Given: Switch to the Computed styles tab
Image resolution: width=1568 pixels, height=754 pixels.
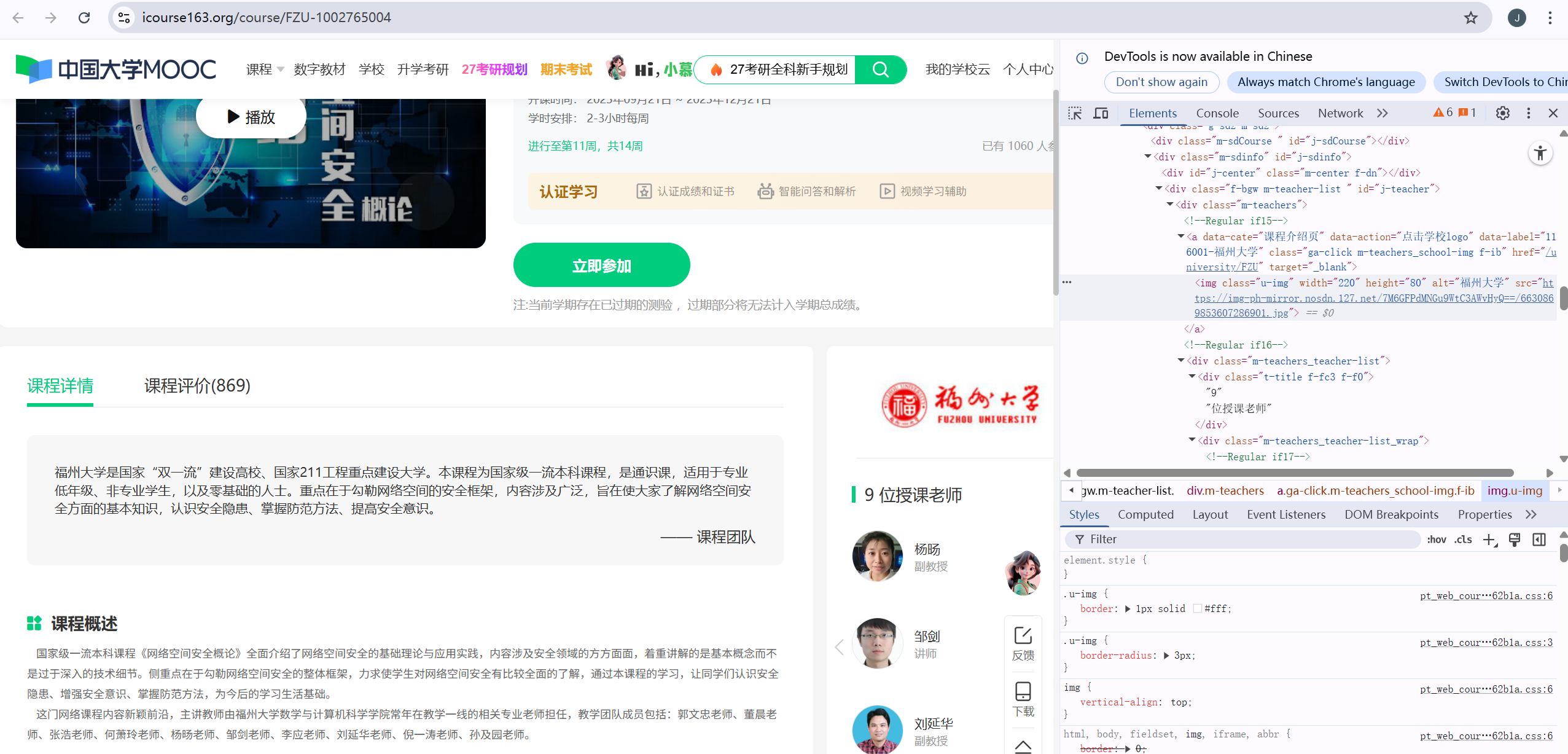Looking at the screenshot, I should pyautogui.click(x=1145, y=514).
